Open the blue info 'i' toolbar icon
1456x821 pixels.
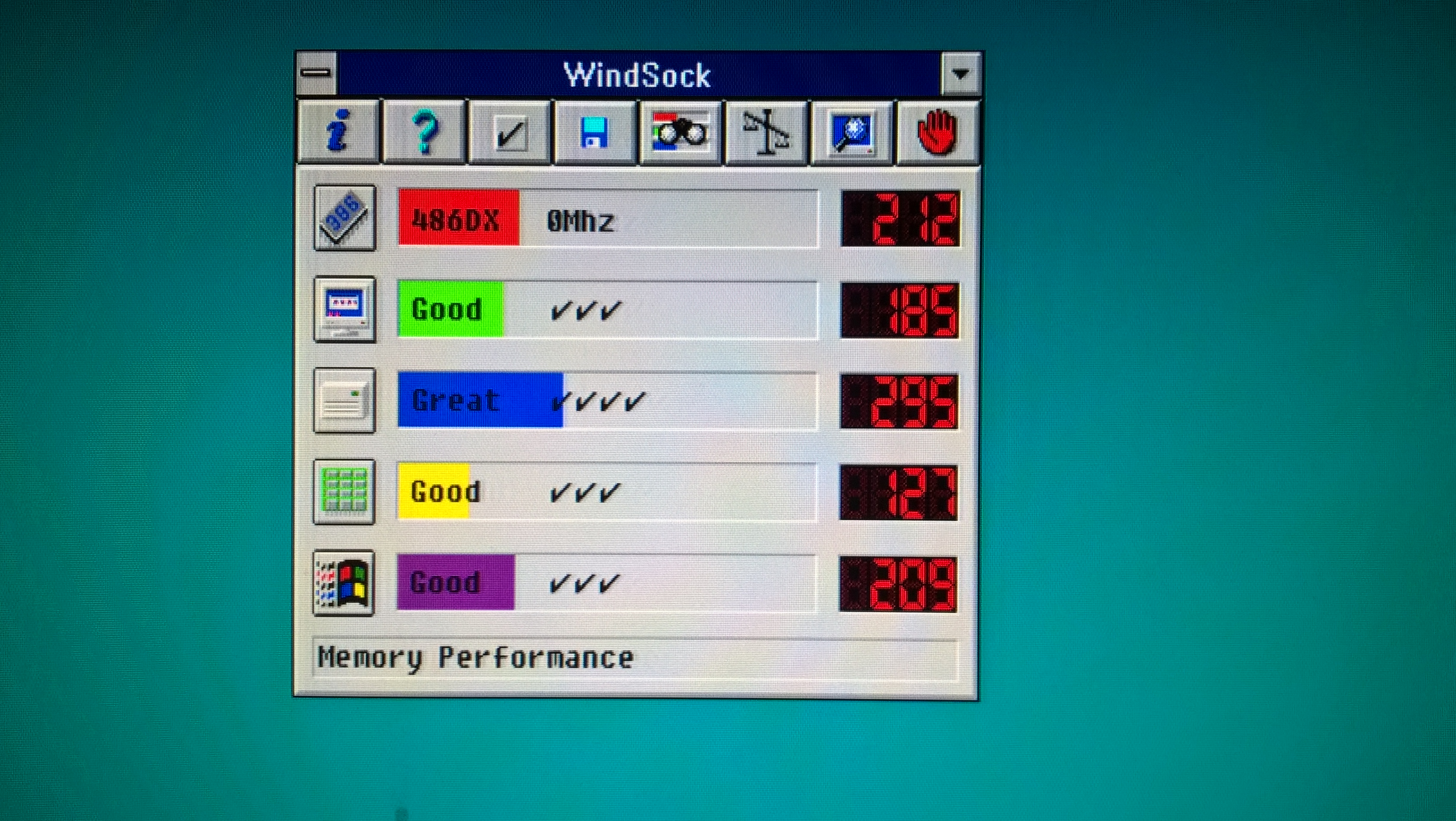tap(339, 133)
